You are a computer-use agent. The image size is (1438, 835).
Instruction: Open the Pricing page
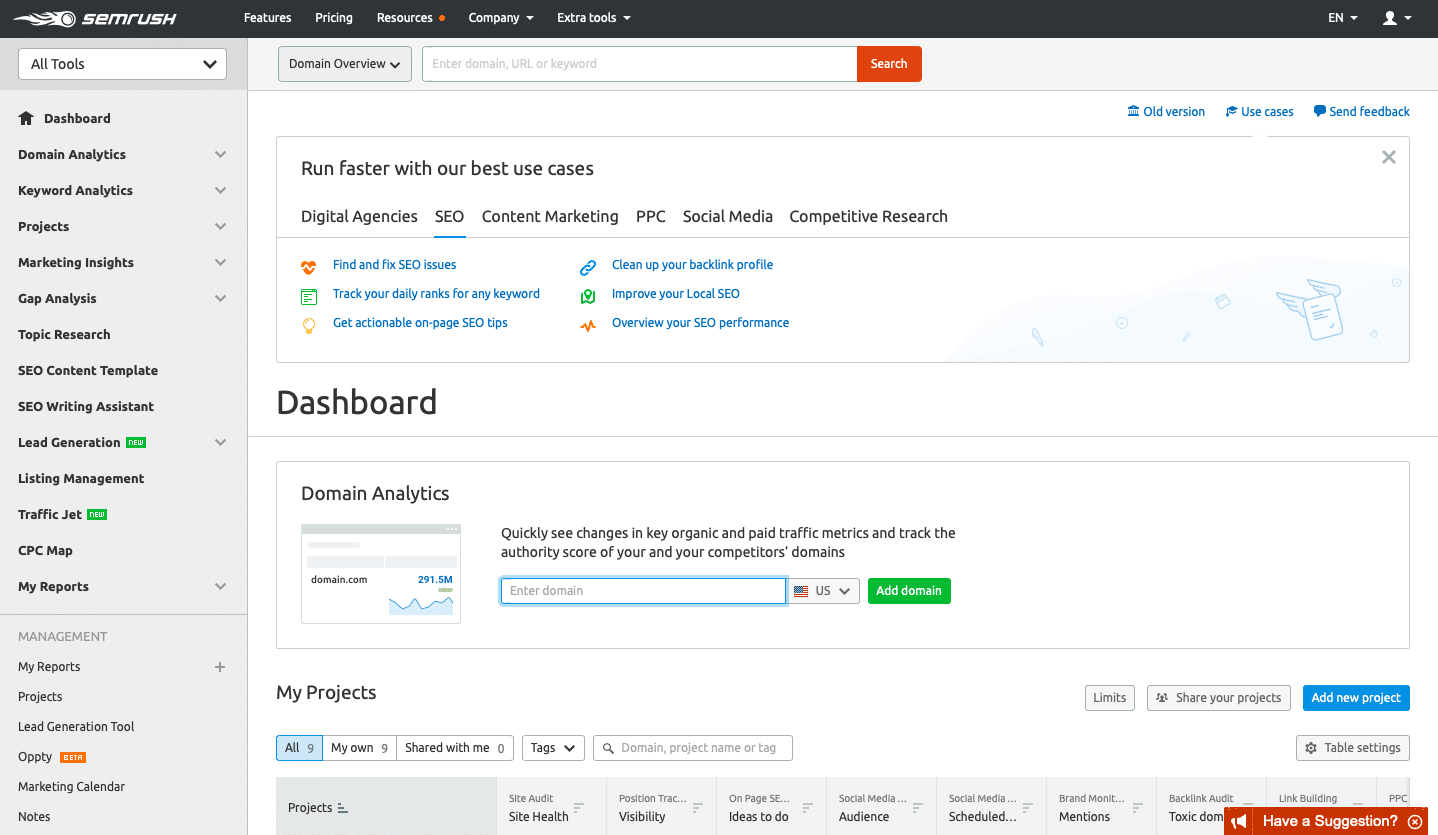tap(334, 18)
